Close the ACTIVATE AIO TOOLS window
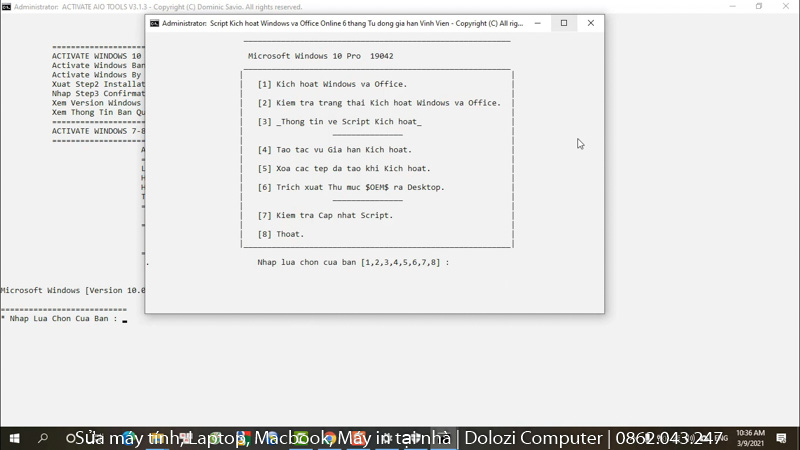Screen dimensions: 800x450 [x=786, y=6]
